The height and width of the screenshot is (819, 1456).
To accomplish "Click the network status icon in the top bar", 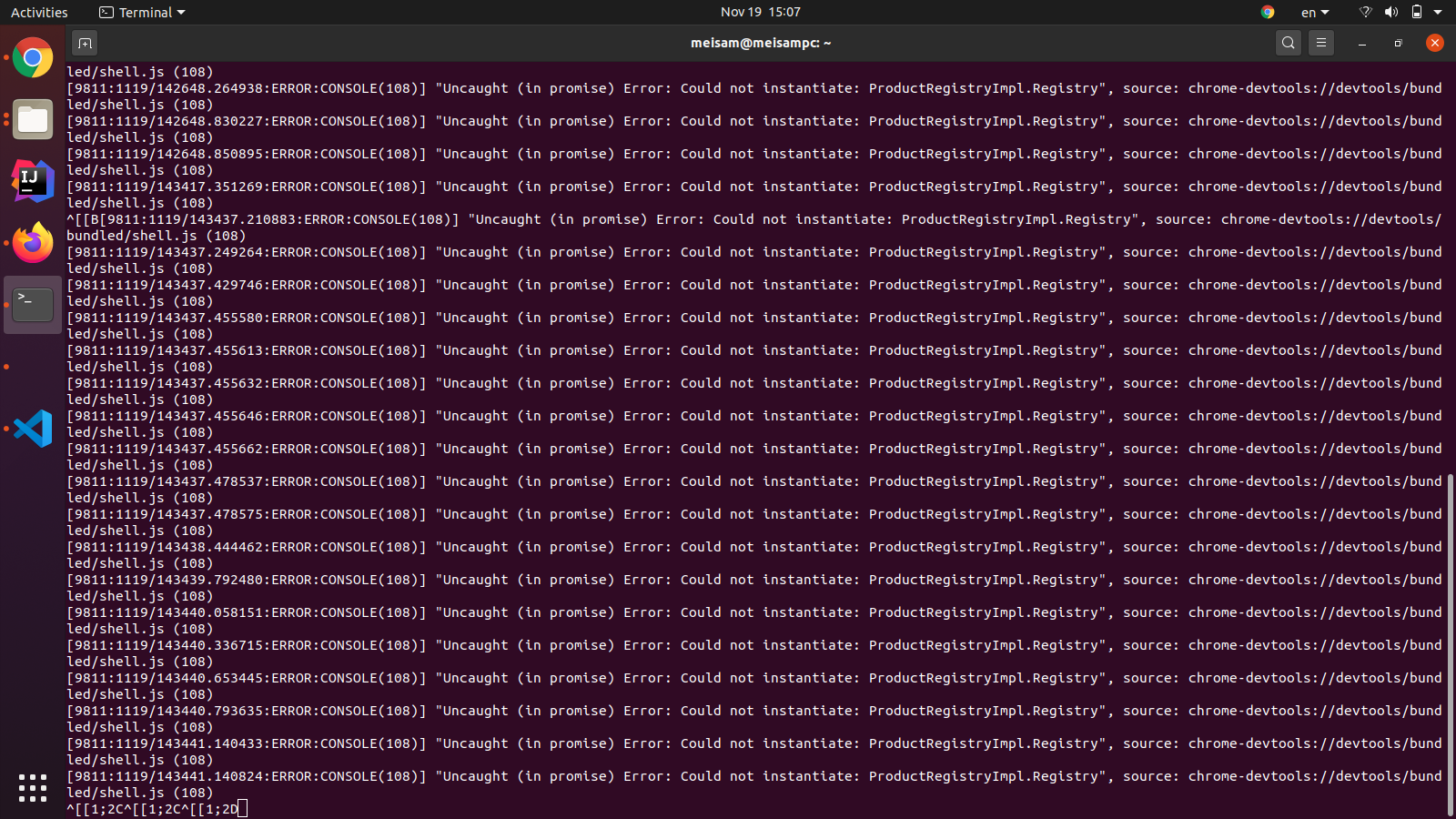I will tap(1364, 12).
